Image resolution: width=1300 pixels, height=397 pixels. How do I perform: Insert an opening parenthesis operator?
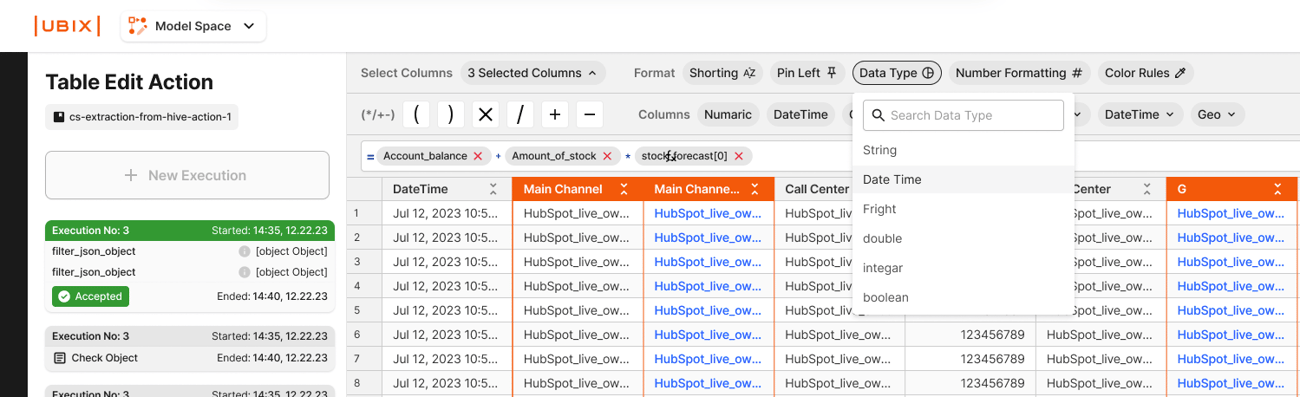point(416,114)
